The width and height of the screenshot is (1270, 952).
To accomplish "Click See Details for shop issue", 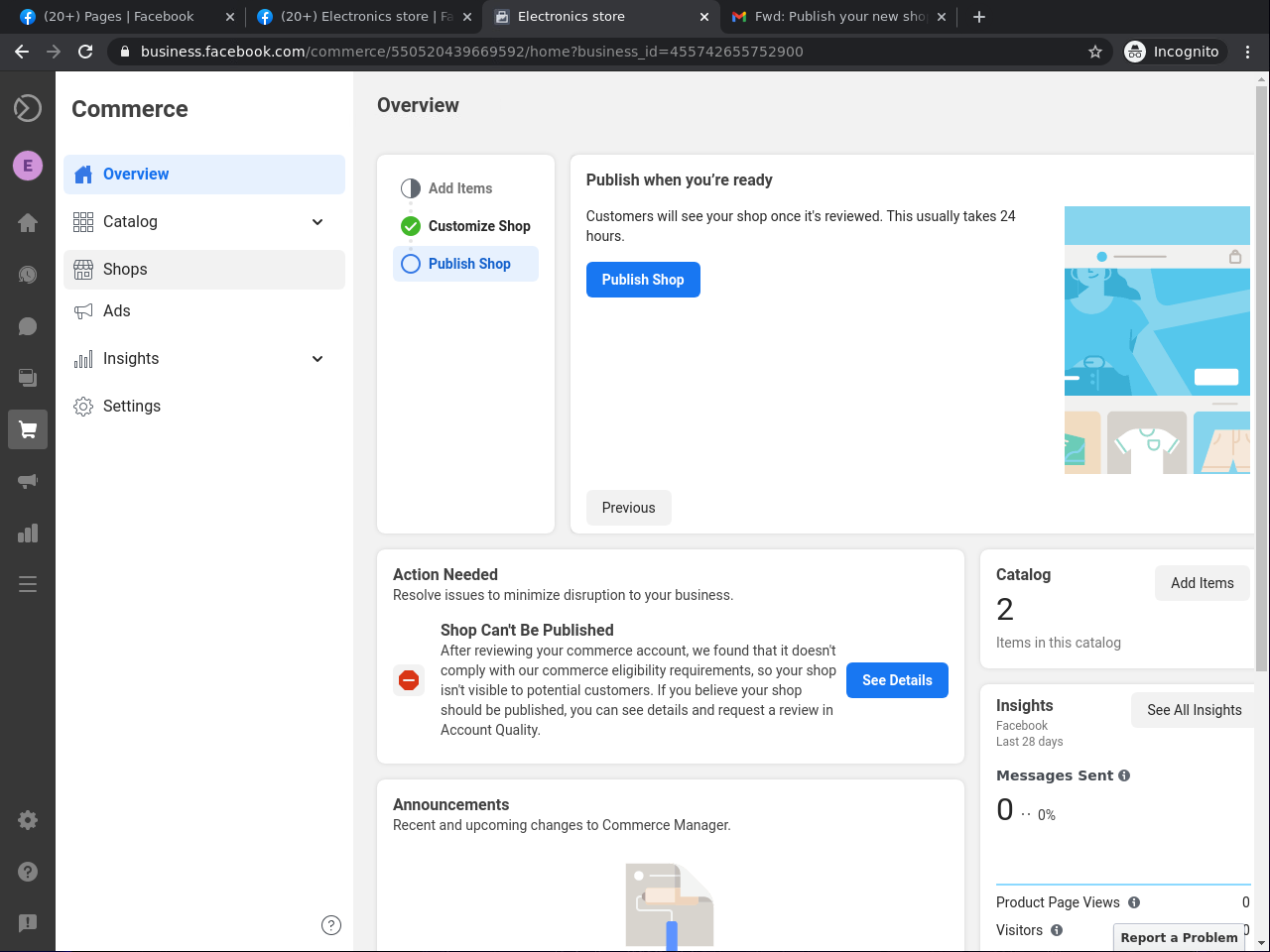I will click(897, 680).
